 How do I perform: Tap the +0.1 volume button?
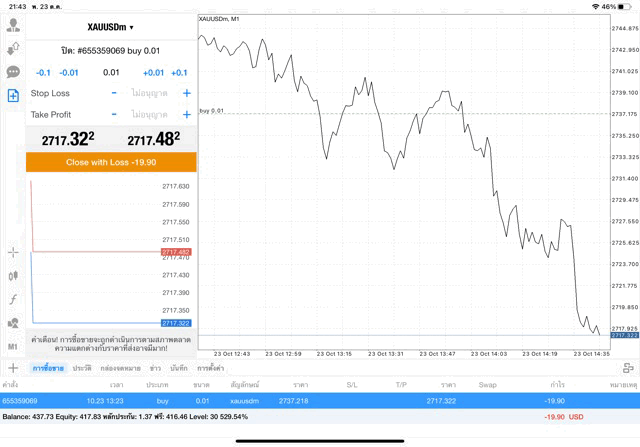pos(179,73)
